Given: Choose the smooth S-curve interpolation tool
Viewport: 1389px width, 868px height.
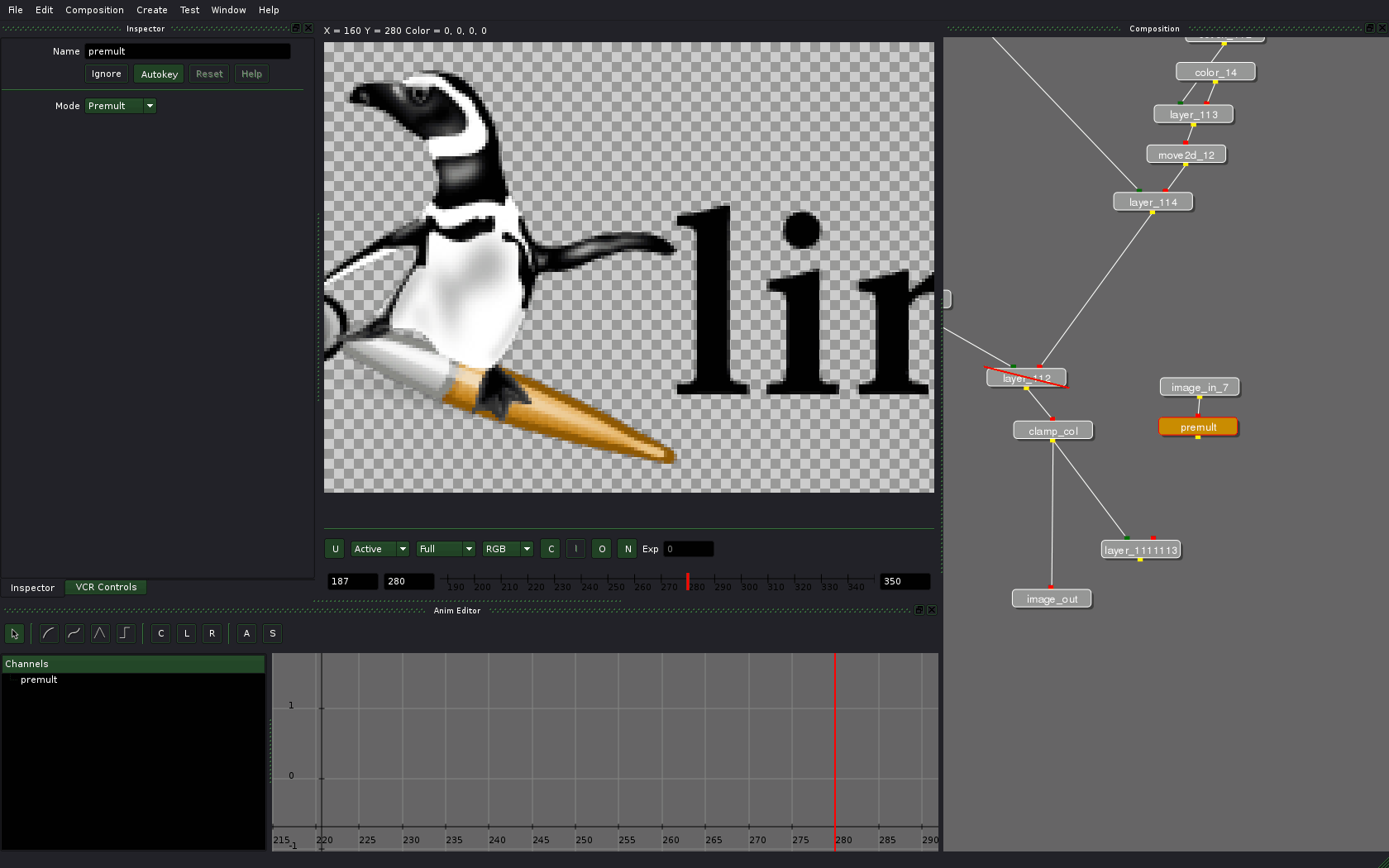Looking at the screenshot, I should [x=74, y=634].
